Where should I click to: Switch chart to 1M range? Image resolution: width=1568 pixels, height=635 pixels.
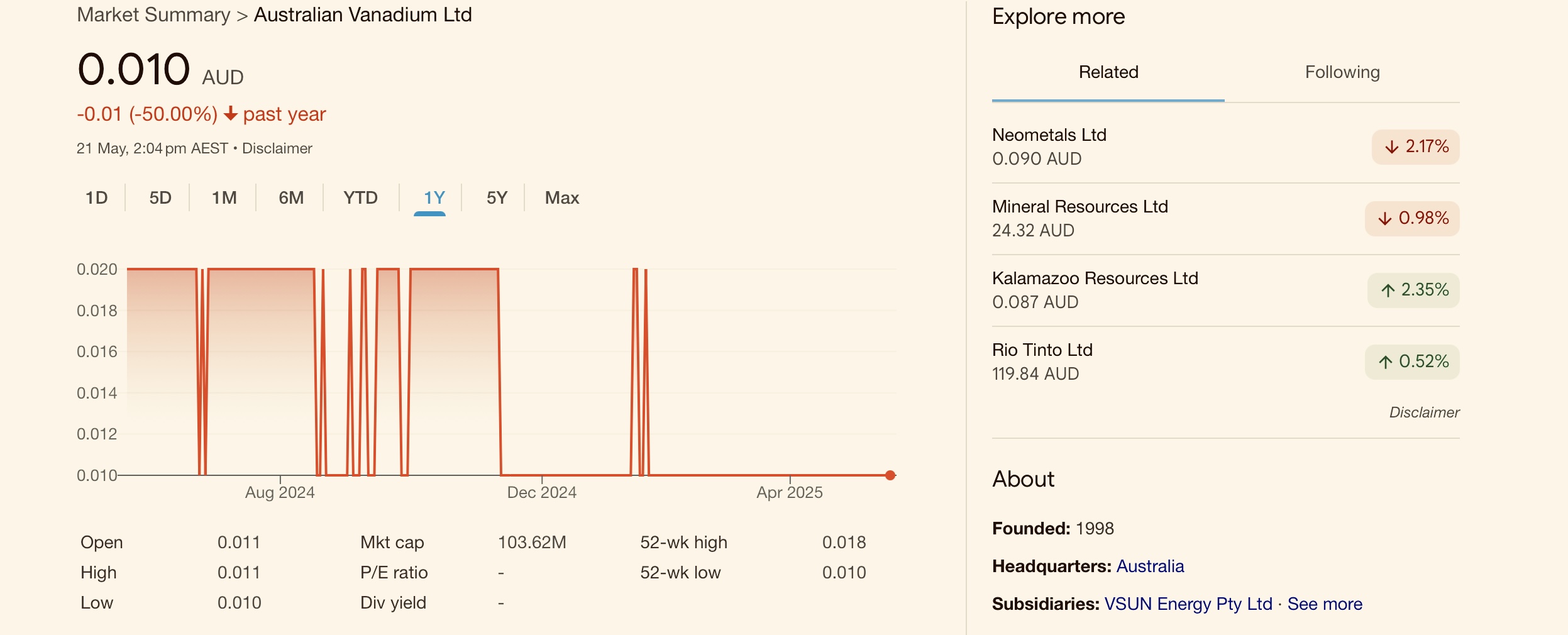(224, 198)
